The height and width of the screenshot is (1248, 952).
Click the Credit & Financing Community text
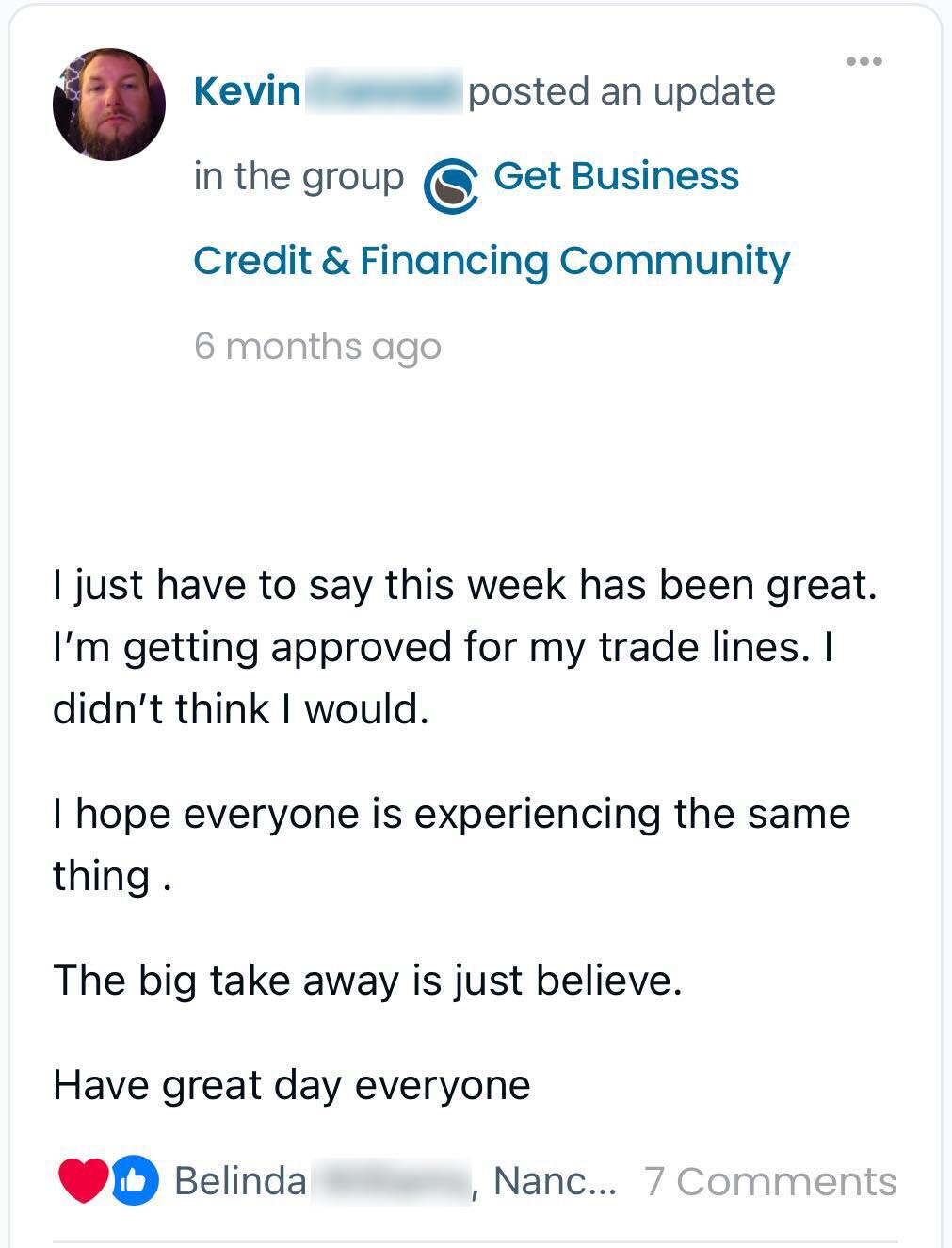[x=491, y=261]
